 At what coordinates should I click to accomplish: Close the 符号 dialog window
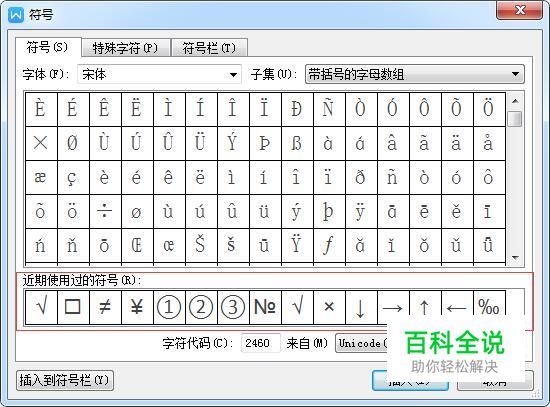point(519,10)
